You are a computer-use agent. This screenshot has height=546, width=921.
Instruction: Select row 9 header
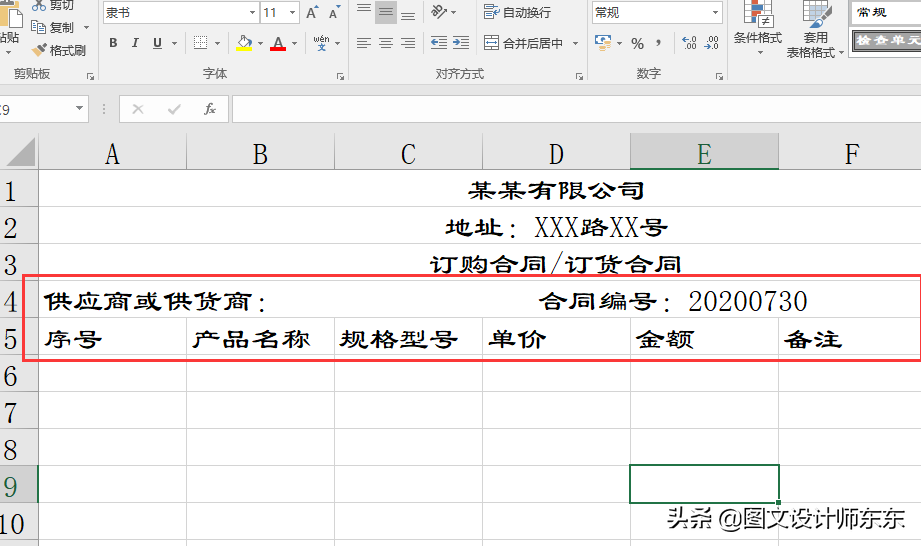tap(19, 484)
